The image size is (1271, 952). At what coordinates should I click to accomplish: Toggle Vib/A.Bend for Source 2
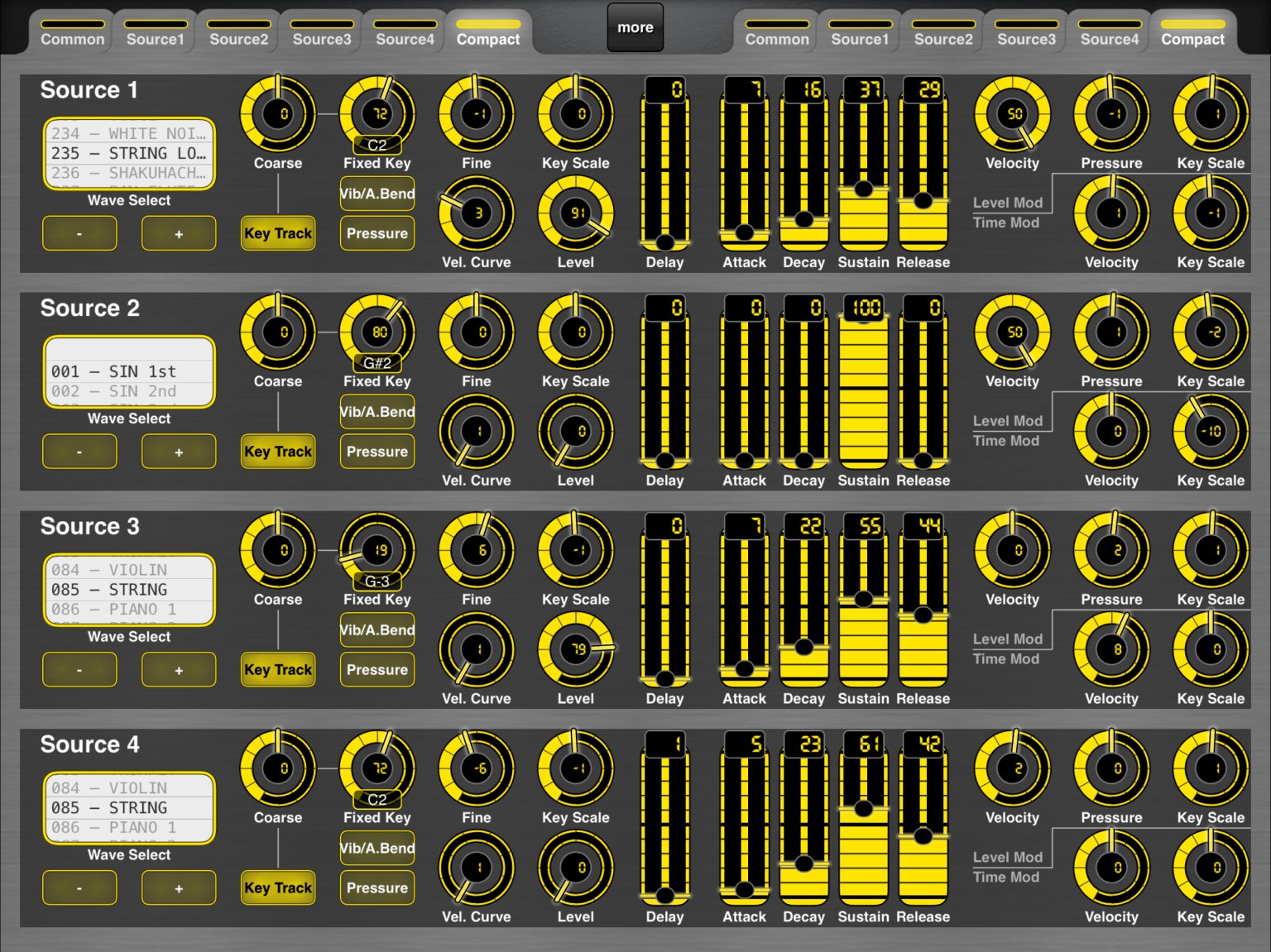pyautogui.click(x=377, y=412)
